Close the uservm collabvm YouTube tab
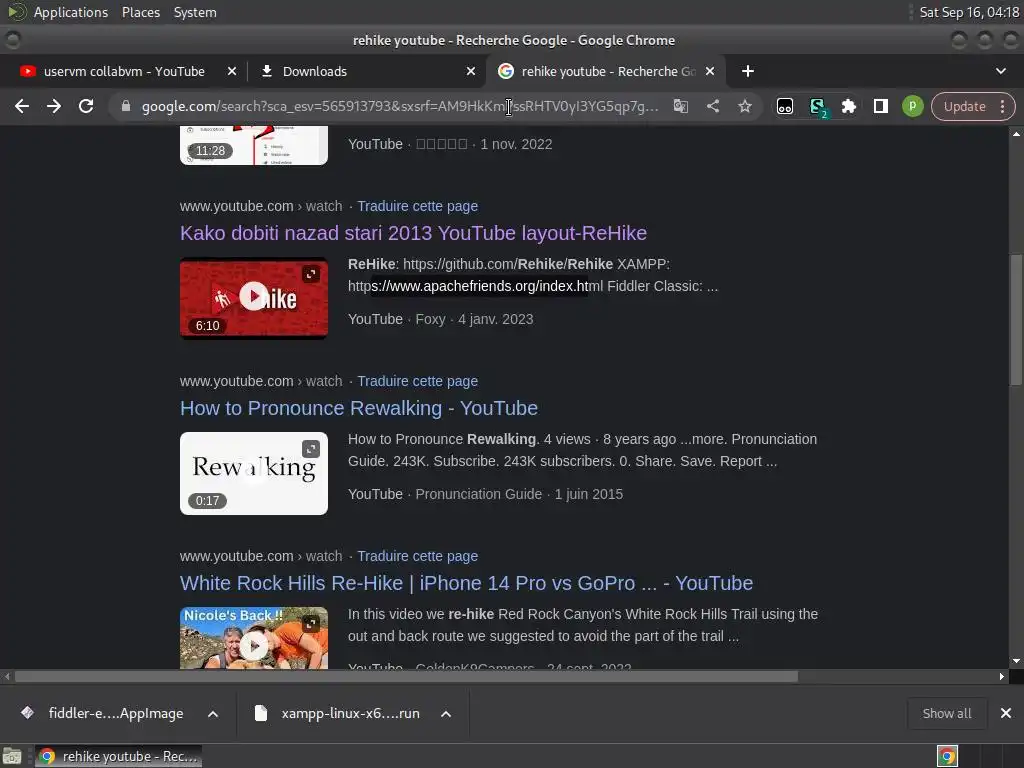 [x=231, y=71]
